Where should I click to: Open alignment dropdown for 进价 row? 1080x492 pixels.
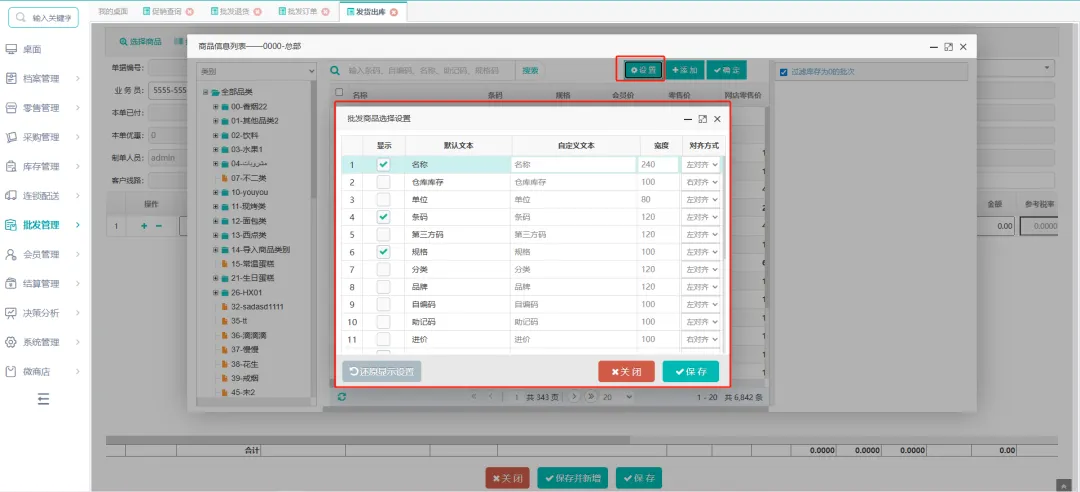(700, 339)
